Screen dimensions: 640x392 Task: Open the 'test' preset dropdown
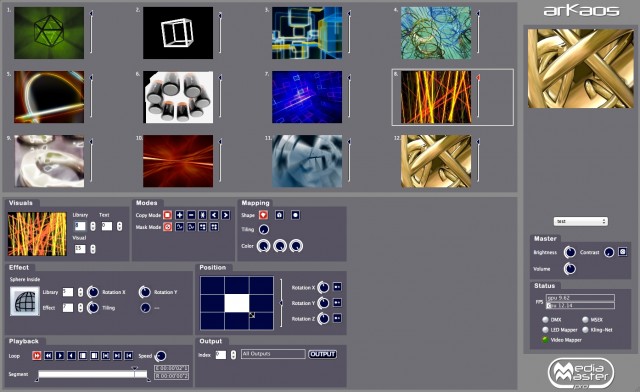coord(580,221)
